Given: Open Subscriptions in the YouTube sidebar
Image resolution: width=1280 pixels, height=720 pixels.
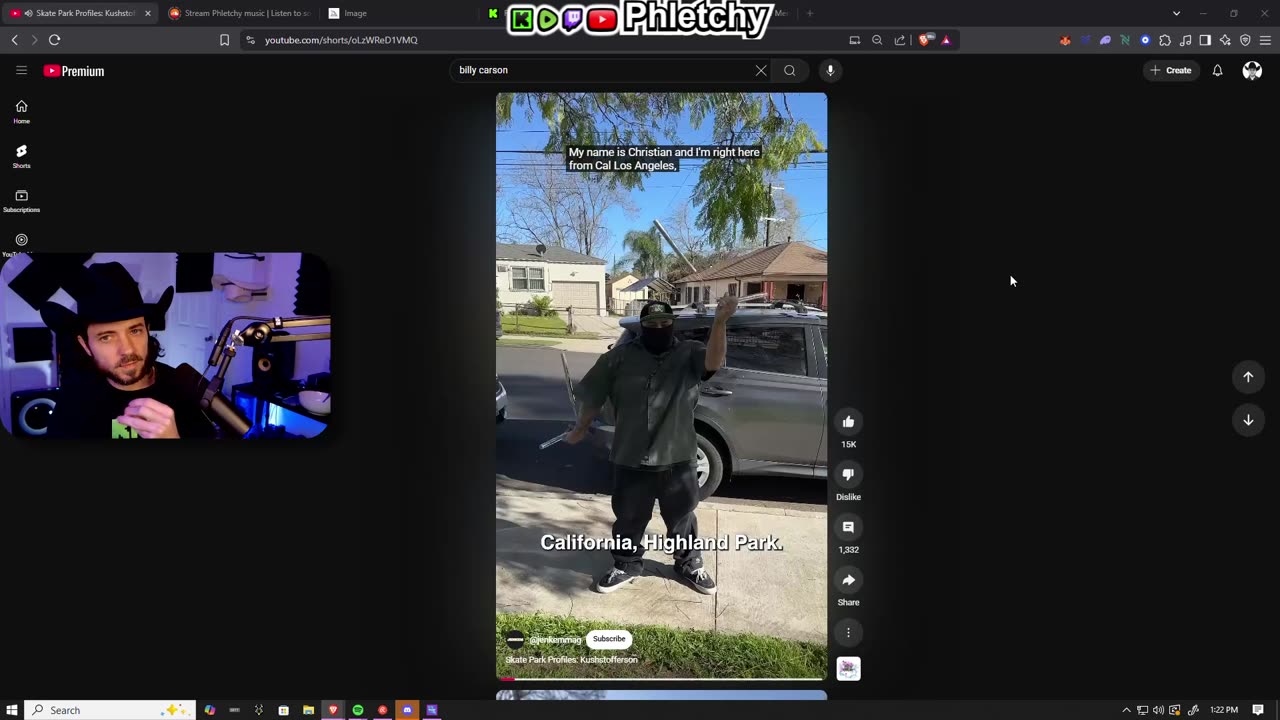Looking at the screenshot, I should click(21, 201).
